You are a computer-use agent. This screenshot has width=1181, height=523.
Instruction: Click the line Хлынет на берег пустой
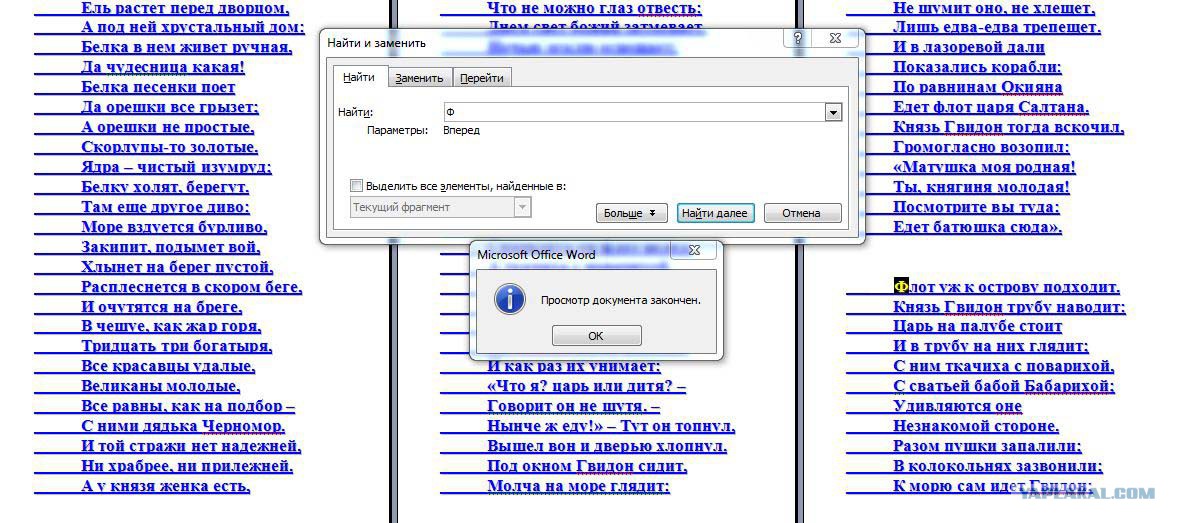click(177, 267)
